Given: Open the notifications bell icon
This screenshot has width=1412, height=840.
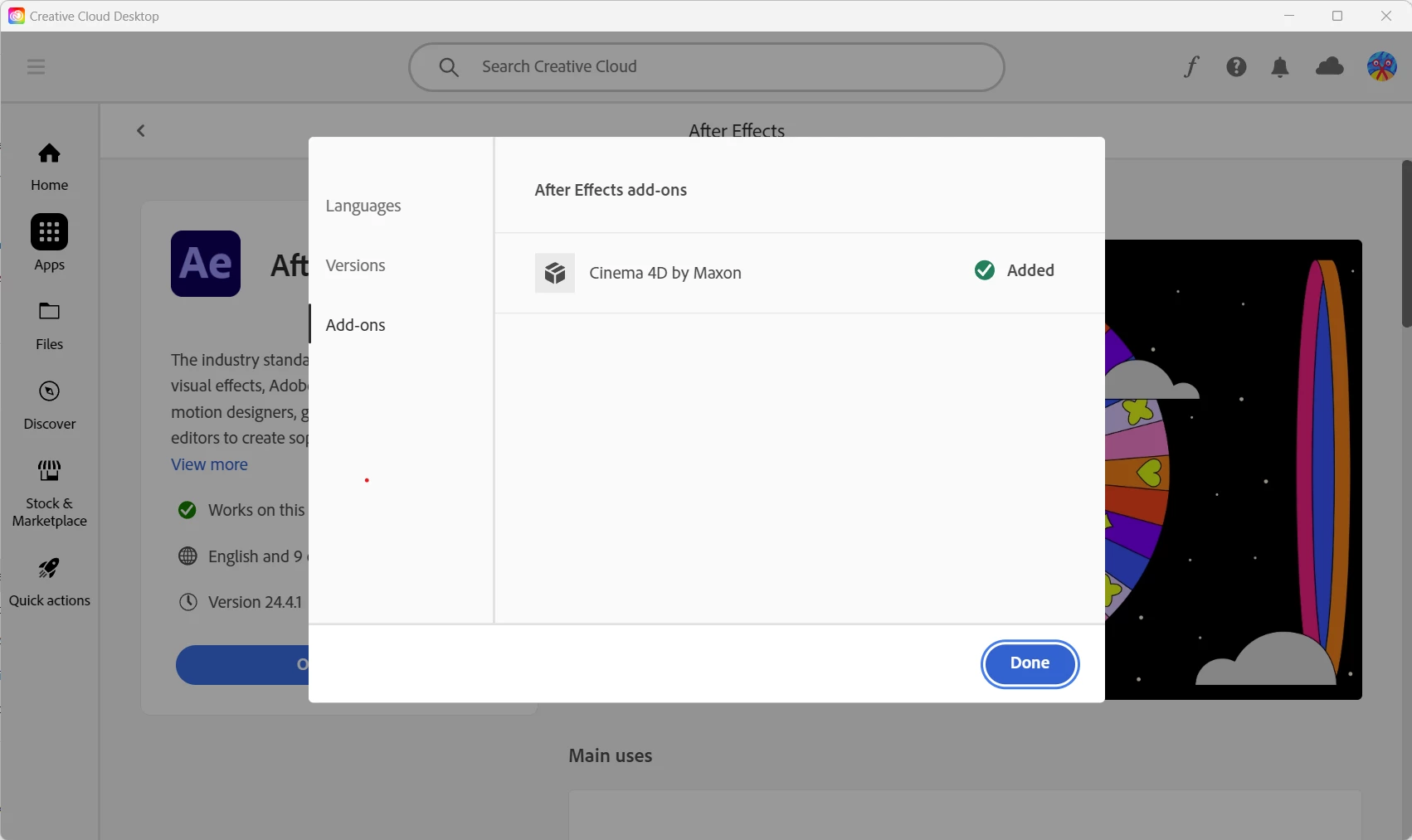Looking at the screenshot, I should tap(1280, 67).
